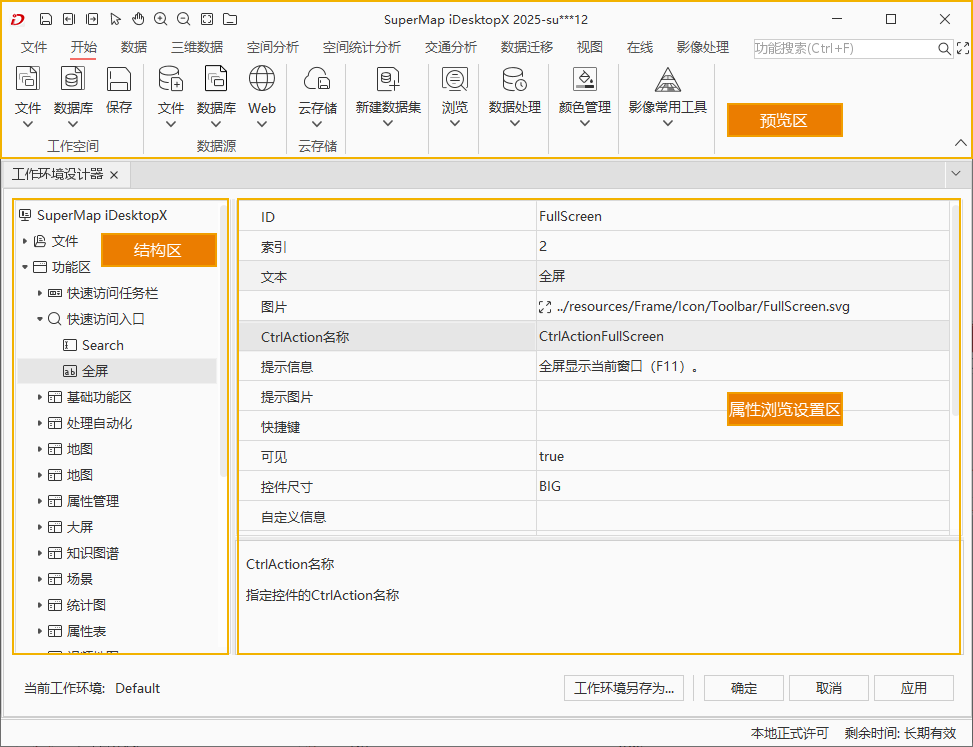Image resolution: width=973 pixels, height=747 pixels.
Task: Open the 数据迁移 ribbon tab
Action: click(x=526, y=47)
